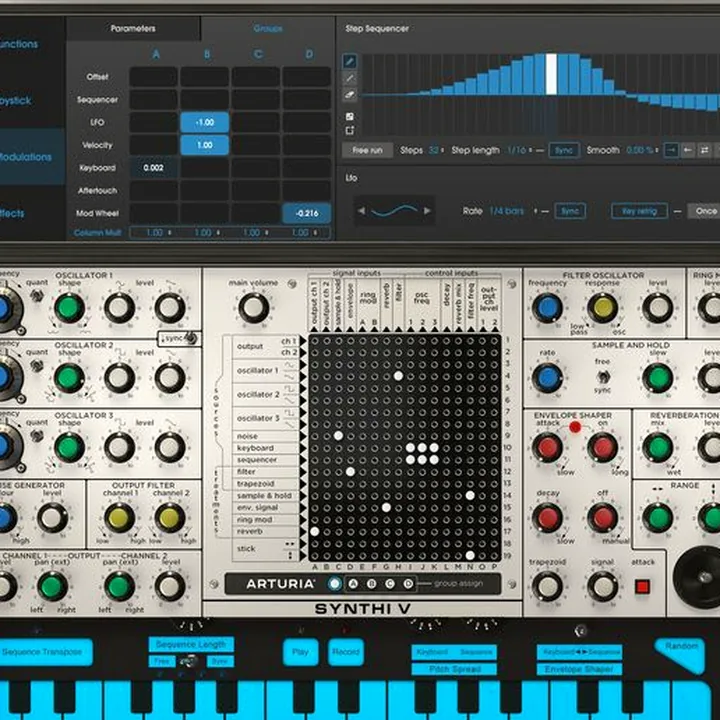Click the Mod Wheel column D cell -0.216
Viewport: 720px width, 720px height.
[307, 213]
